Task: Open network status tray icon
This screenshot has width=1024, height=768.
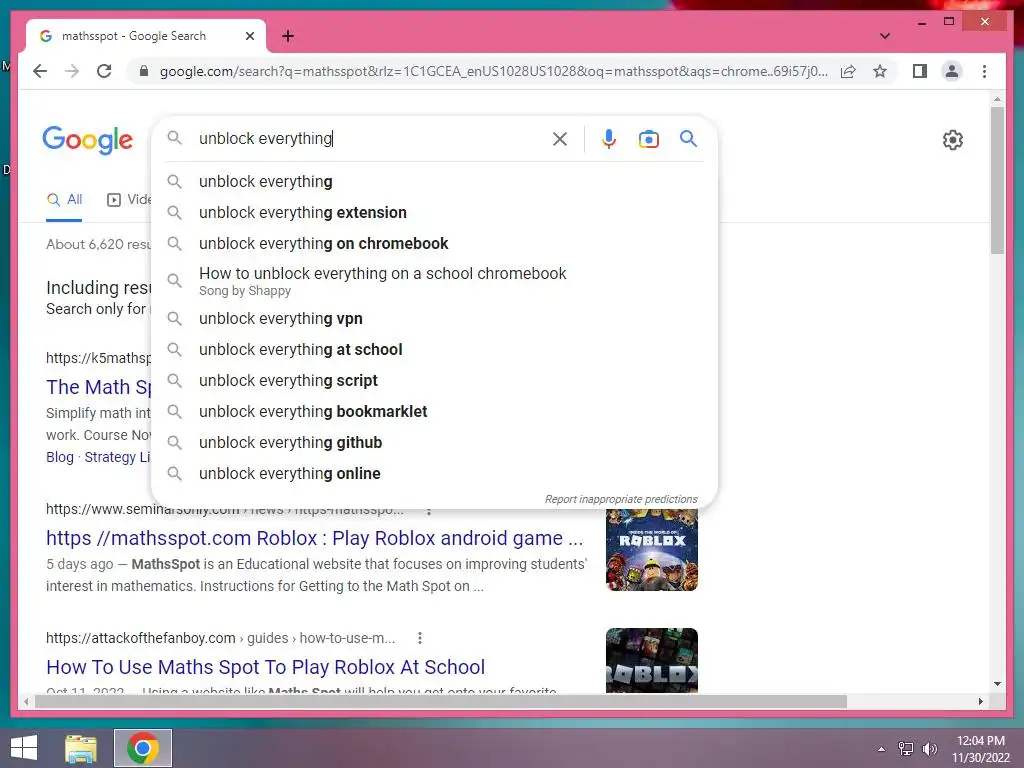Action: click(906, 749)
